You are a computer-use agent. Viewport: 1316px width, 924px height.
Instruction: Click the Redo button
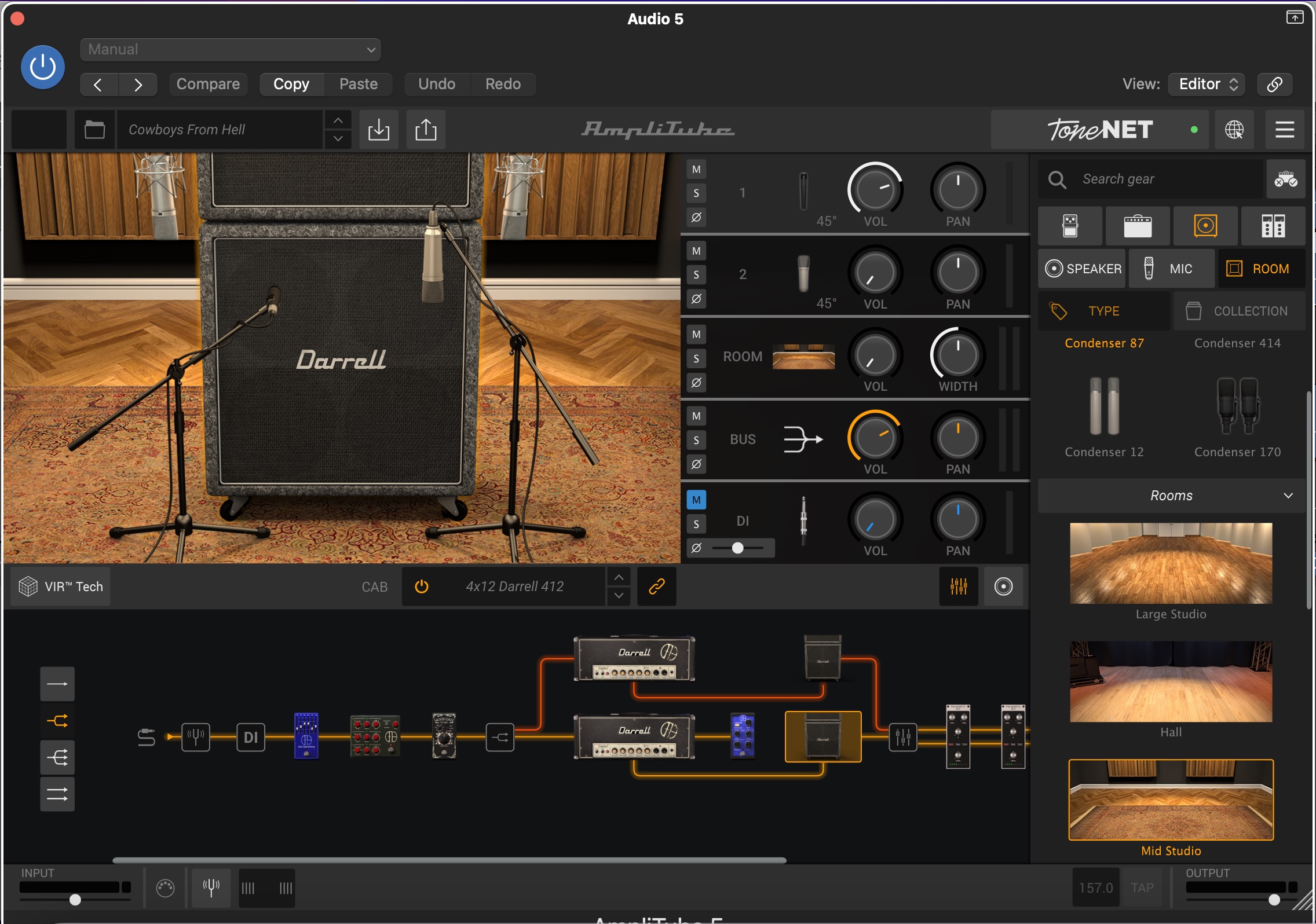503,85
